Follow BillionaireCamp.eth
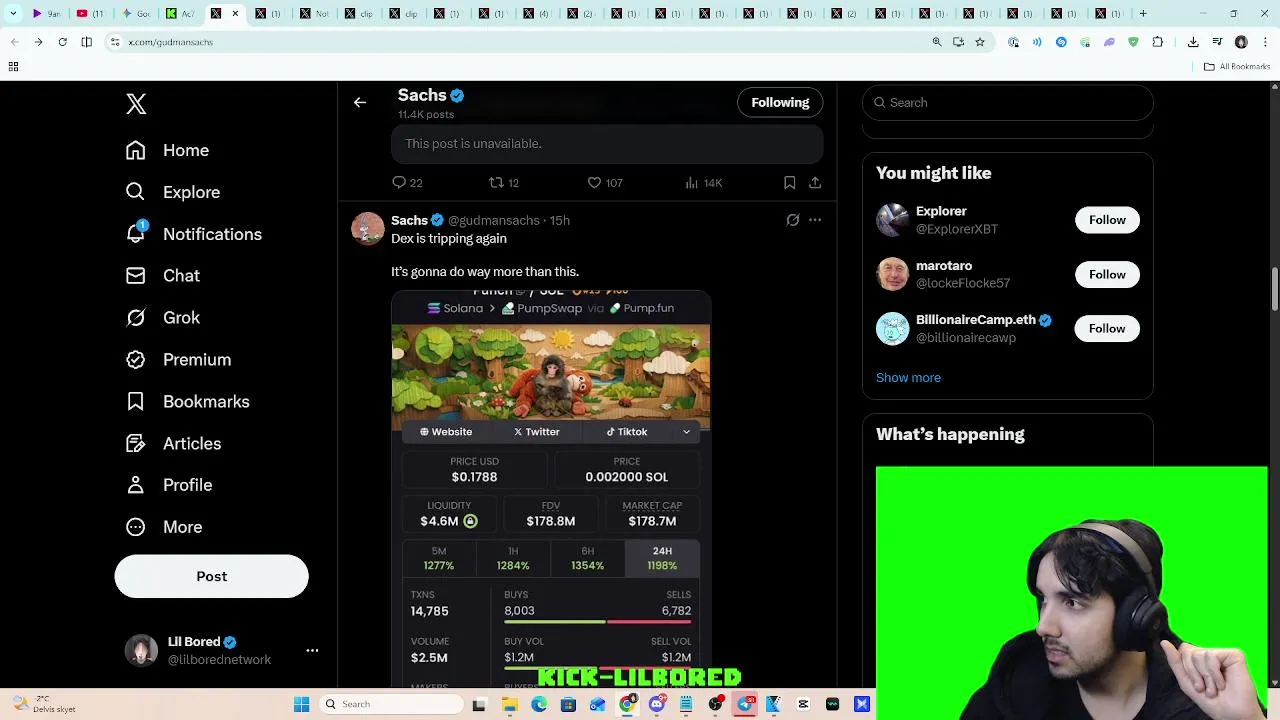 [1107, 328]
